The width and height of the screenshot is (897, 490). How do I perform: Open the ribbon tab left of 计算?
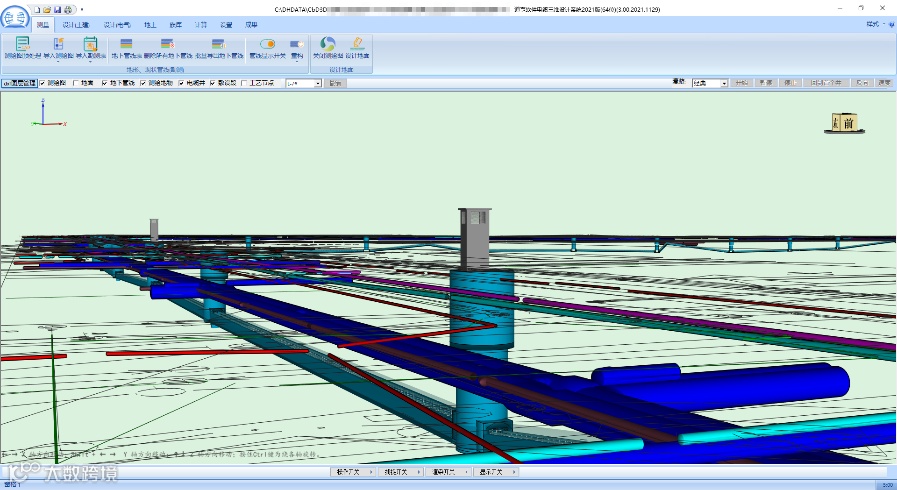[x=176, y=25]
